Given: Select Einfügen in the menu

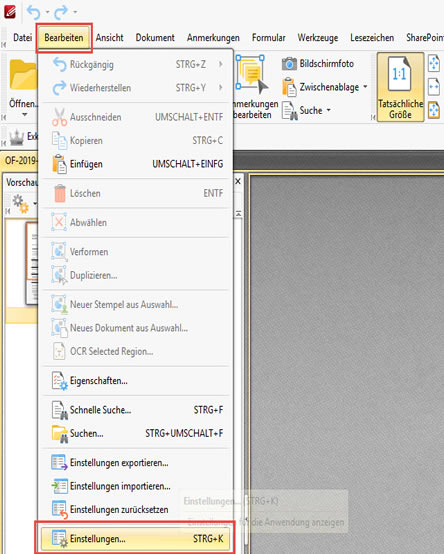Looking at the screenshot, I should [x=136, y=164].
